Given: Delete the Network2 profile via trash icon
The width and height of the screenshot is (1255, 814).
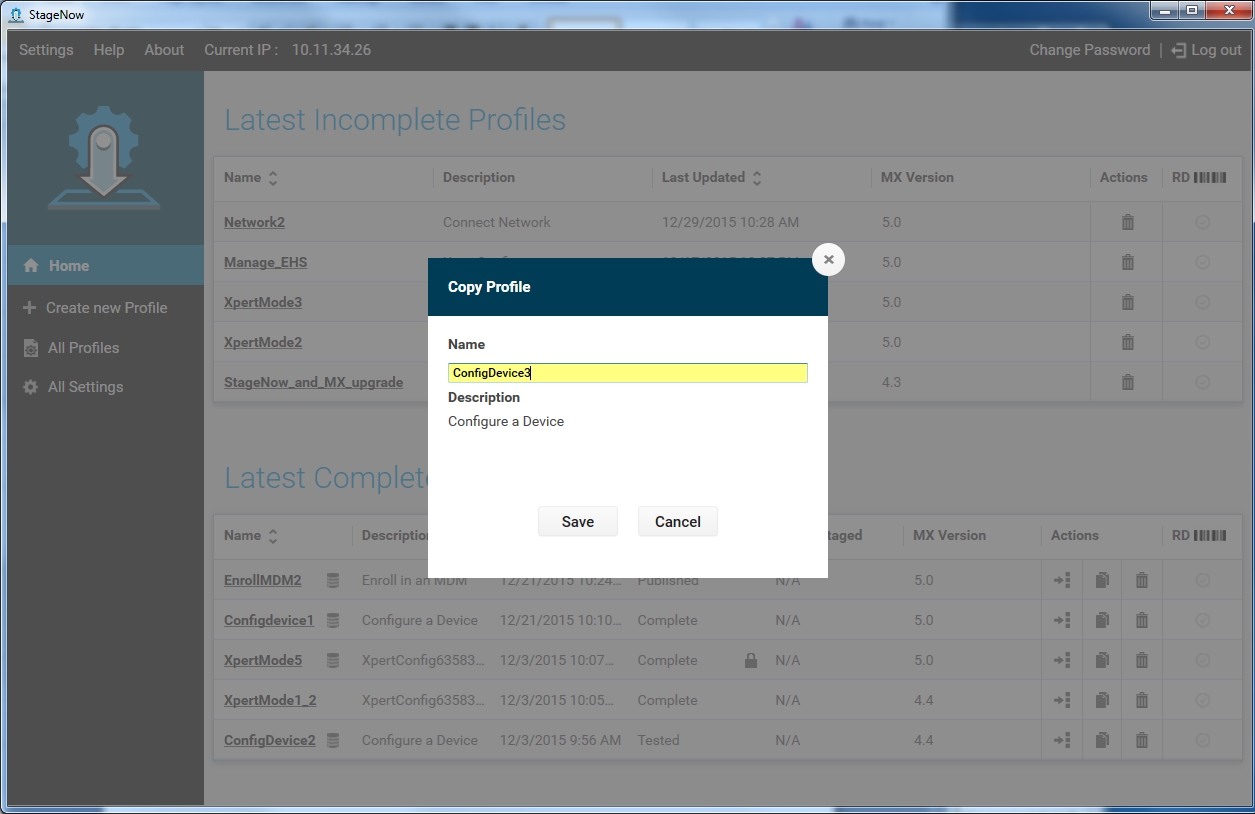Looking at the screenshot, I should pos(1127,222).
